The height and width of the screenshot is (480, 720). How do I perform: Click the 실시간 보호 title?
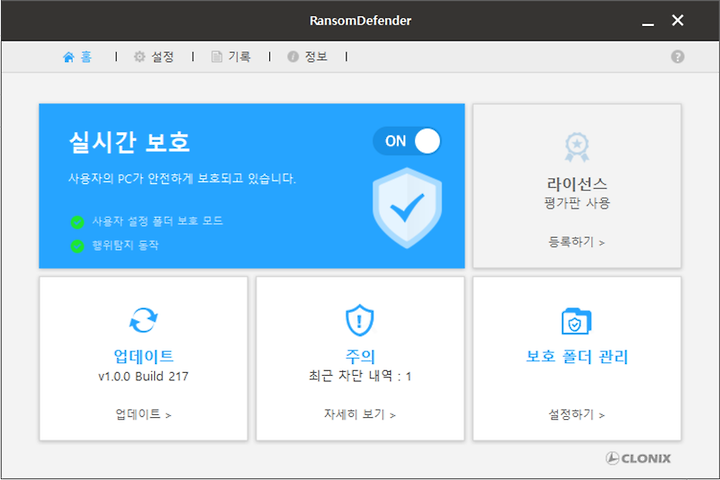pyautogui.click(x=129, y=142)
